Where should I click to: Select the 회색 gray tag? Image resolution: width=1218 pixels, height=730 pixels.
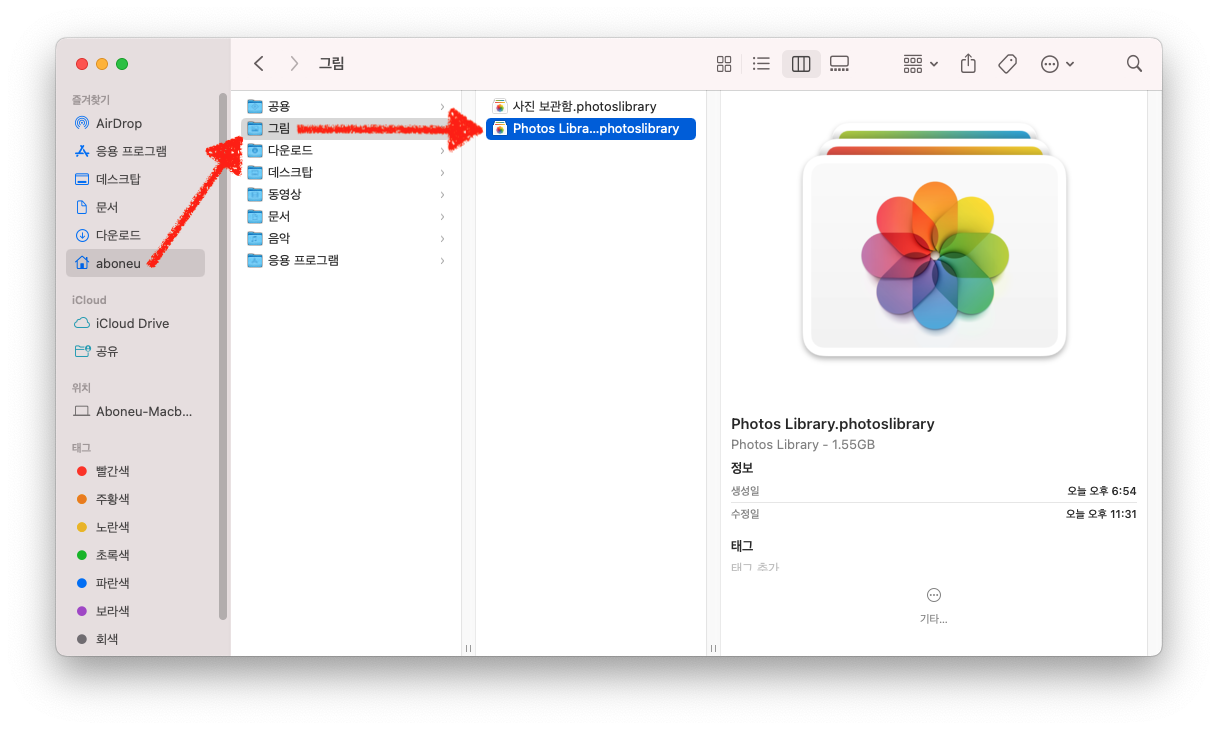tap(135, 639)
